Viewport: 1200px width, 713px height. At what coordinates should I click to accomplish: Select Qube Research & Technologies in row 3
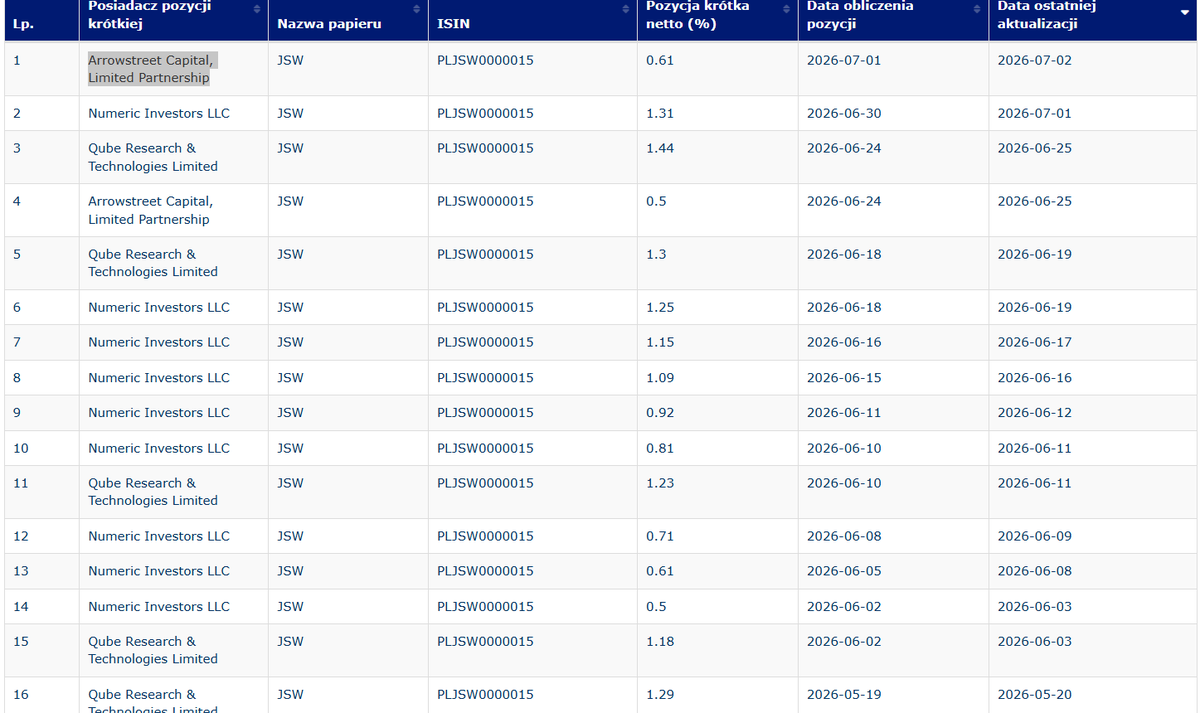[153, 157]
